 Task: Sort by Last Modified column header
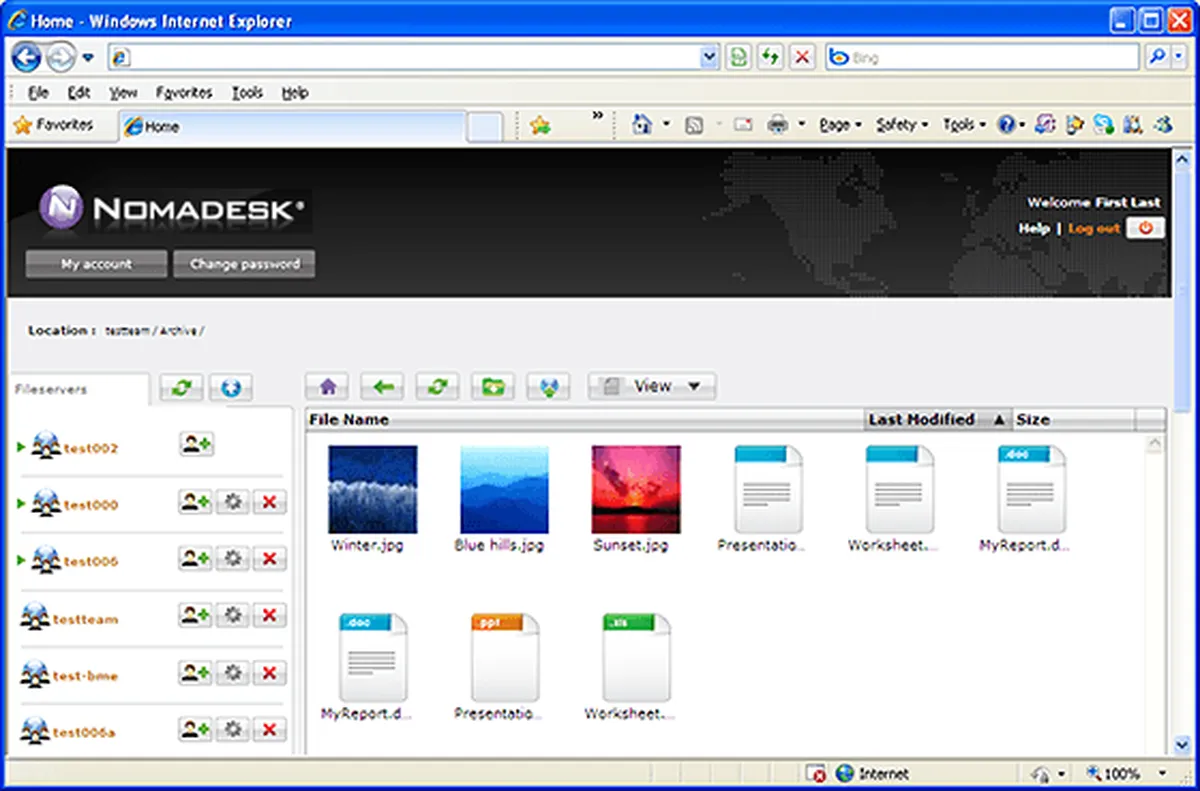point(938,419)
